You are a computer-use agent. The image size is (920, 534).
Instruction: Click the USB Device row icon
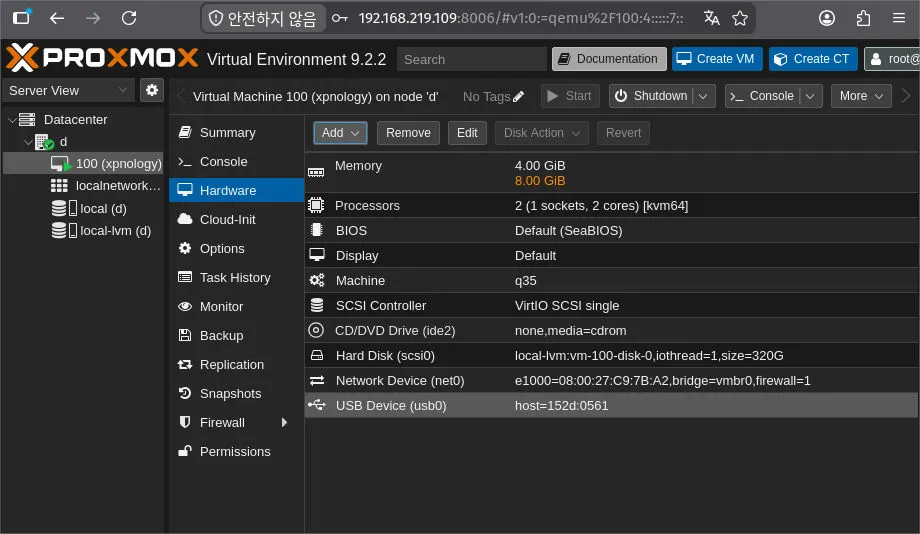(x=317, y=405)
